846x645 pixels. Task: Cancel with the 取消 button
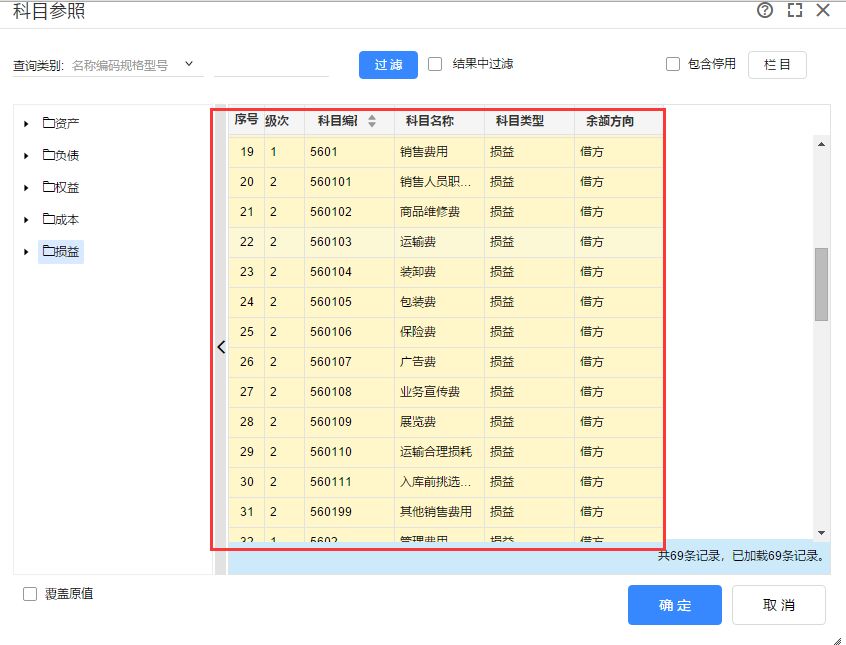coord(779,605)
